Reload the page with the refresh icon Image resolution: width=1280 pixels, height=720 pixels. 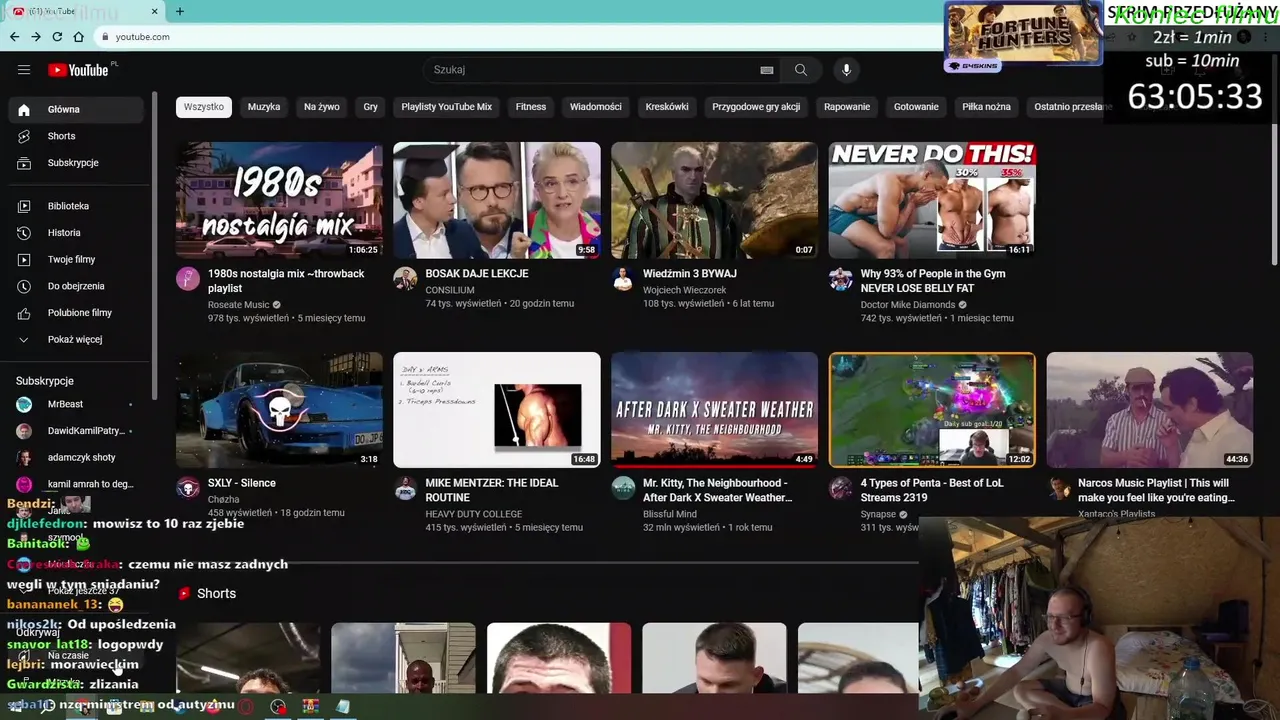click(x=57, y=37)
